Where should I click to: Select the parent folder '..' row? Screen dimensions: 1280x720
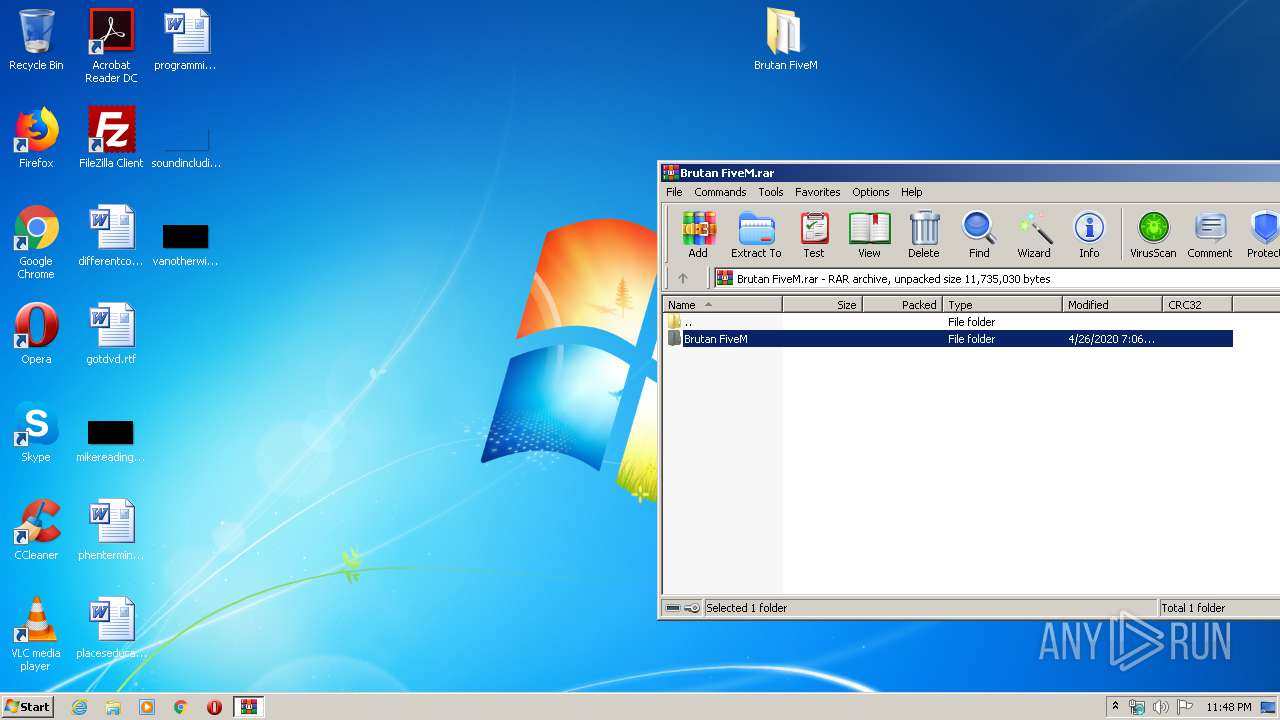(x=948, y=322)
